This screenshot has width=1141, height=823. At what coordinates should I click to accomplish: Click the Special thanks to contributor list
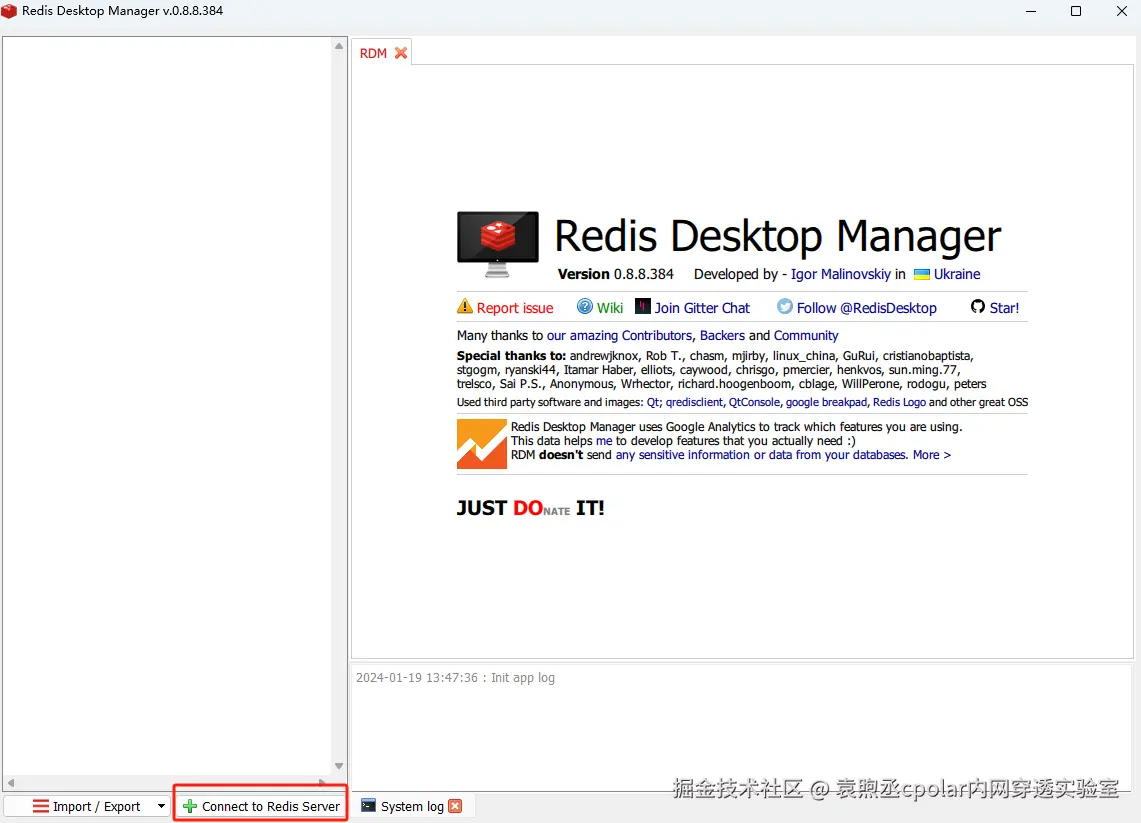coord(721,370)
